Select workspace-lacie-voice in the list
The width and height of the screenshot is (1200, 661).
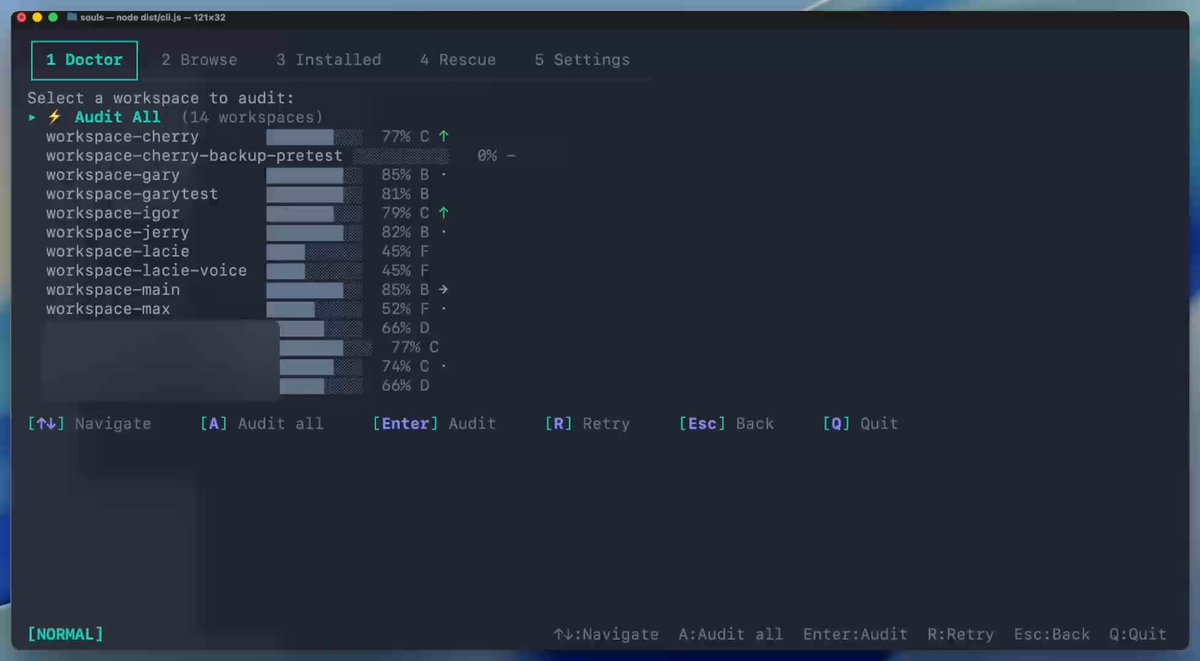click(146, 271)
